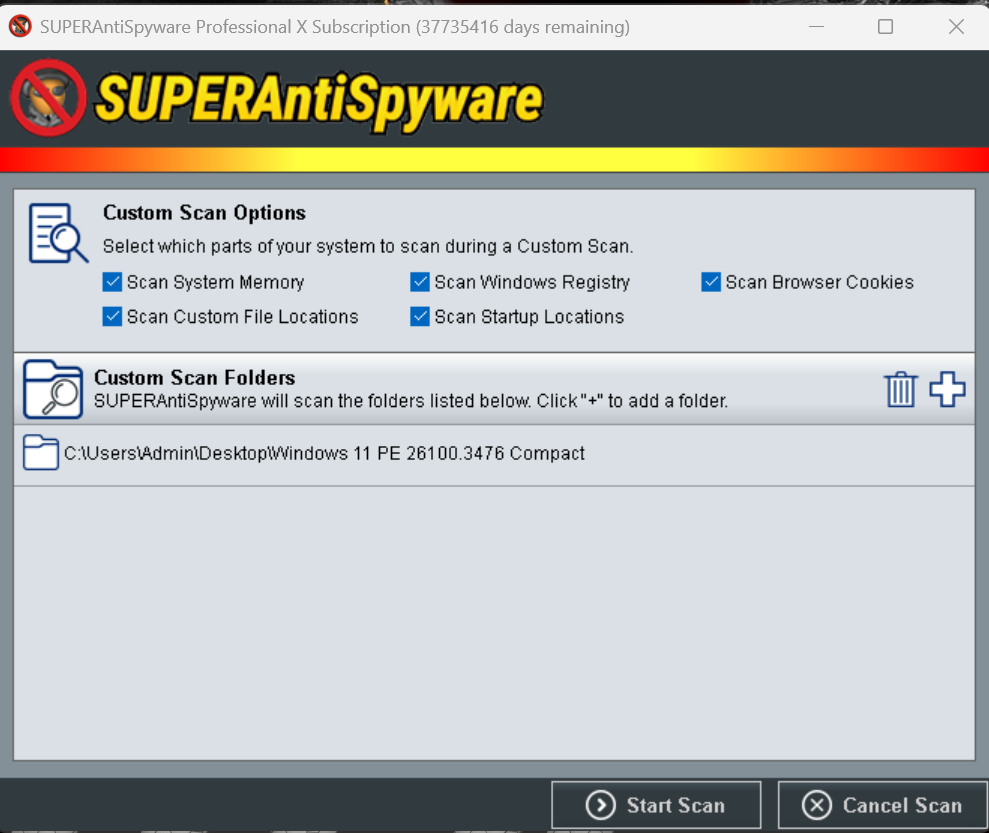The image size is (989, 833).
Task: Click the title bar application icon
Action: (20, 26)
